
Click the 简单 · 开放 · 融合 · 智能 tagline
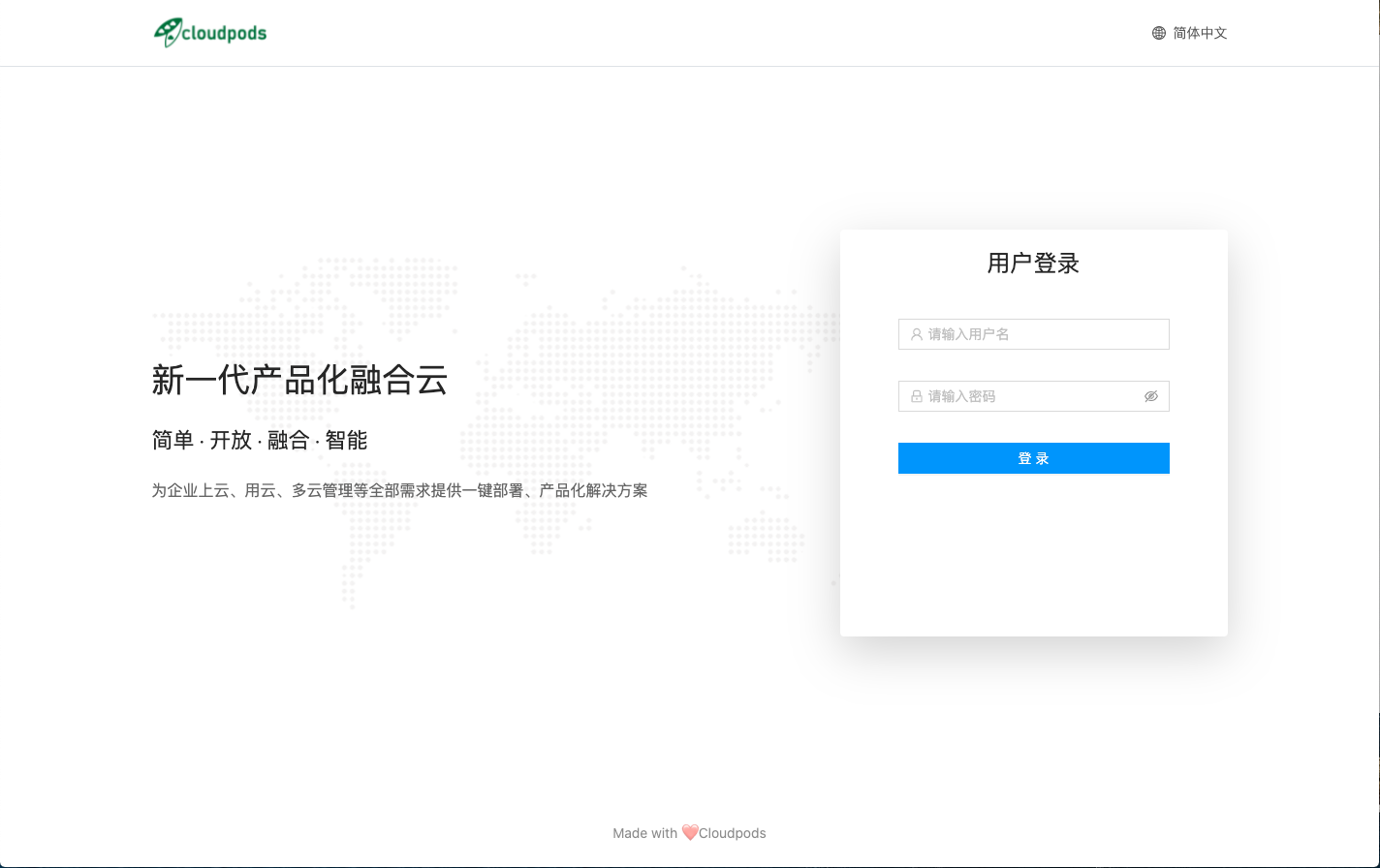pyautogui.click(x=260, y=440)
